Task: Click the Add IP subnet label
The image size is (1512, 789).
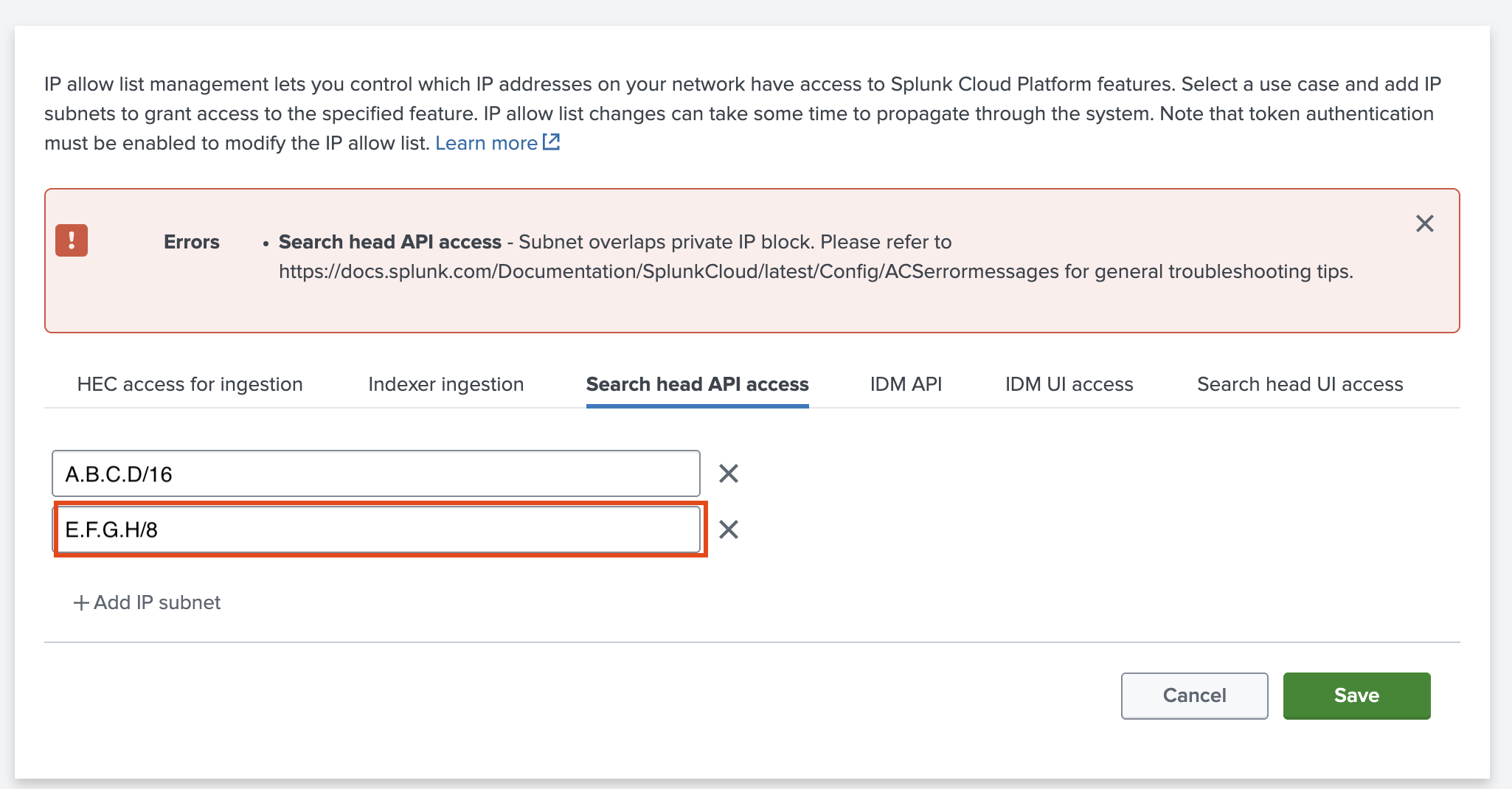Action: [x=157, y=602]
